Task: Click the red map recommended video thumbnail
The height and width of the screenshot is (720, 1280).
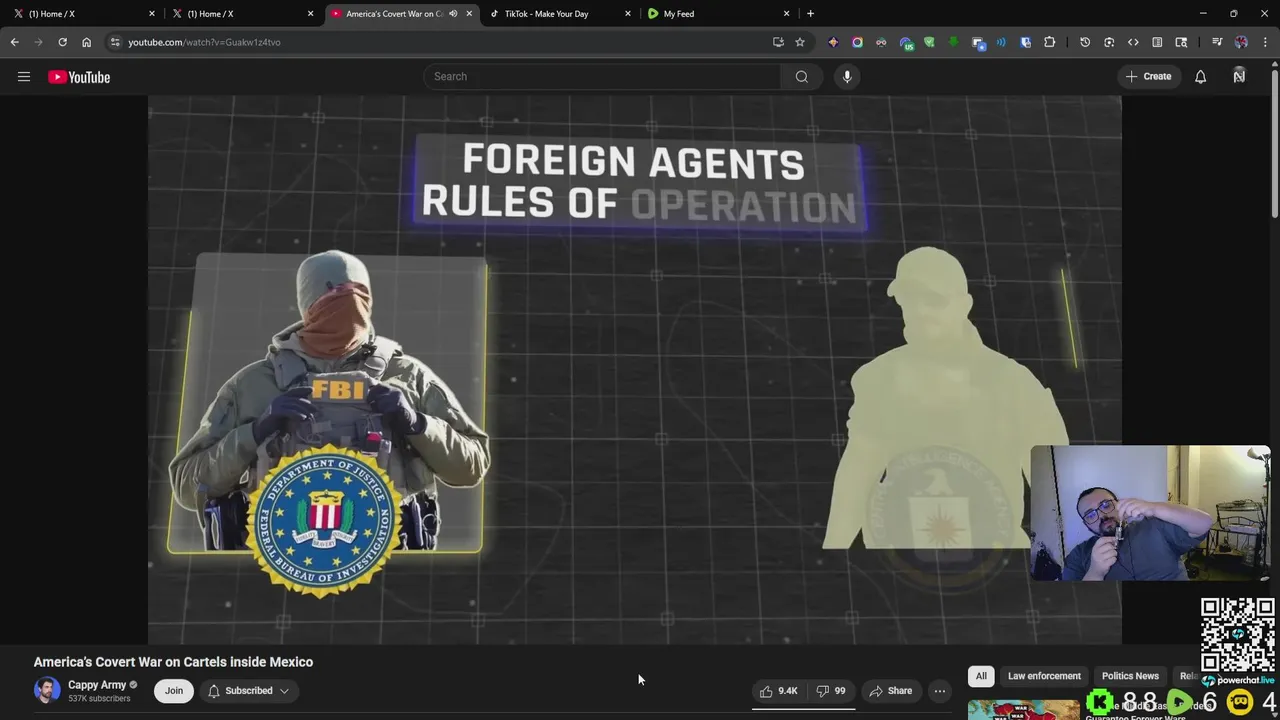Action: click(x=1023, y=710)
